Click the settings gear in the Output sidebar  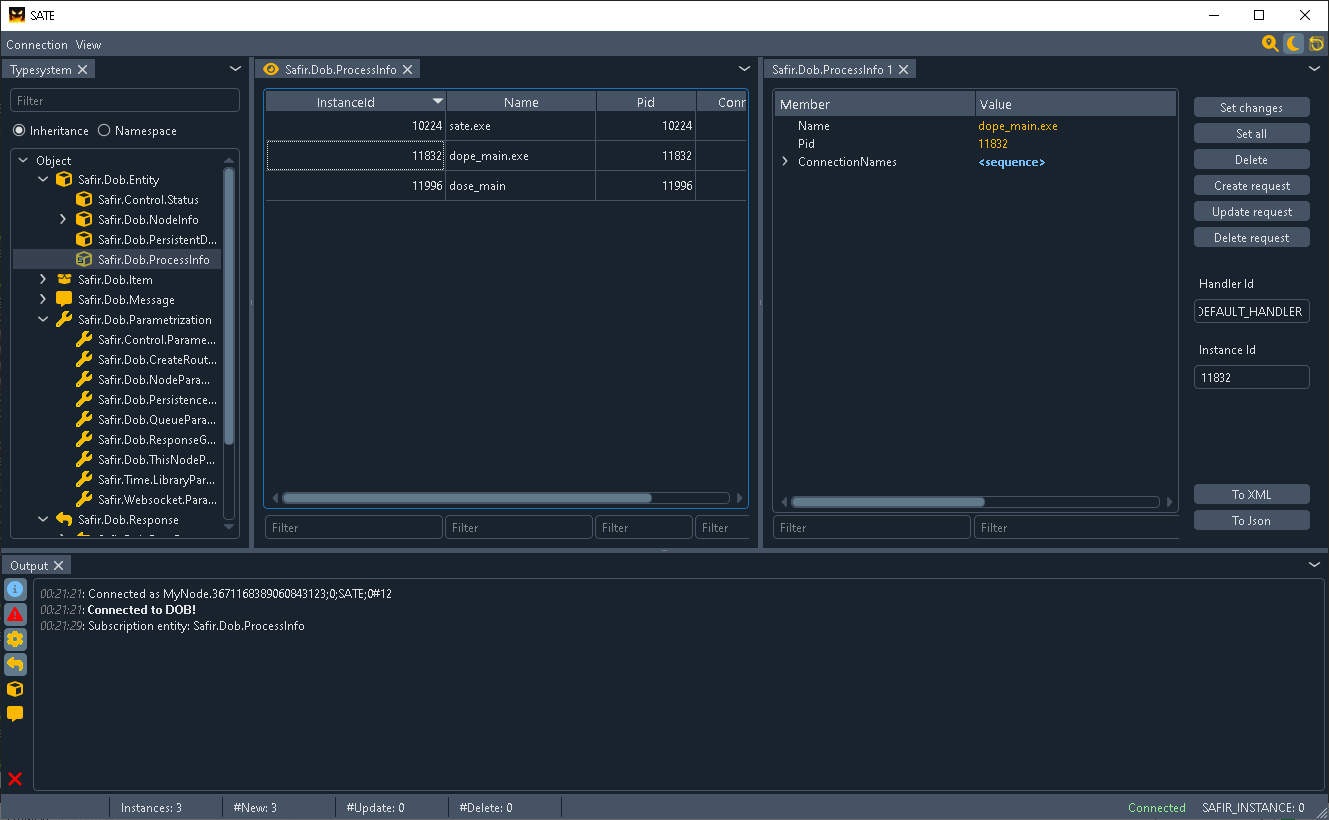point(14,639)
